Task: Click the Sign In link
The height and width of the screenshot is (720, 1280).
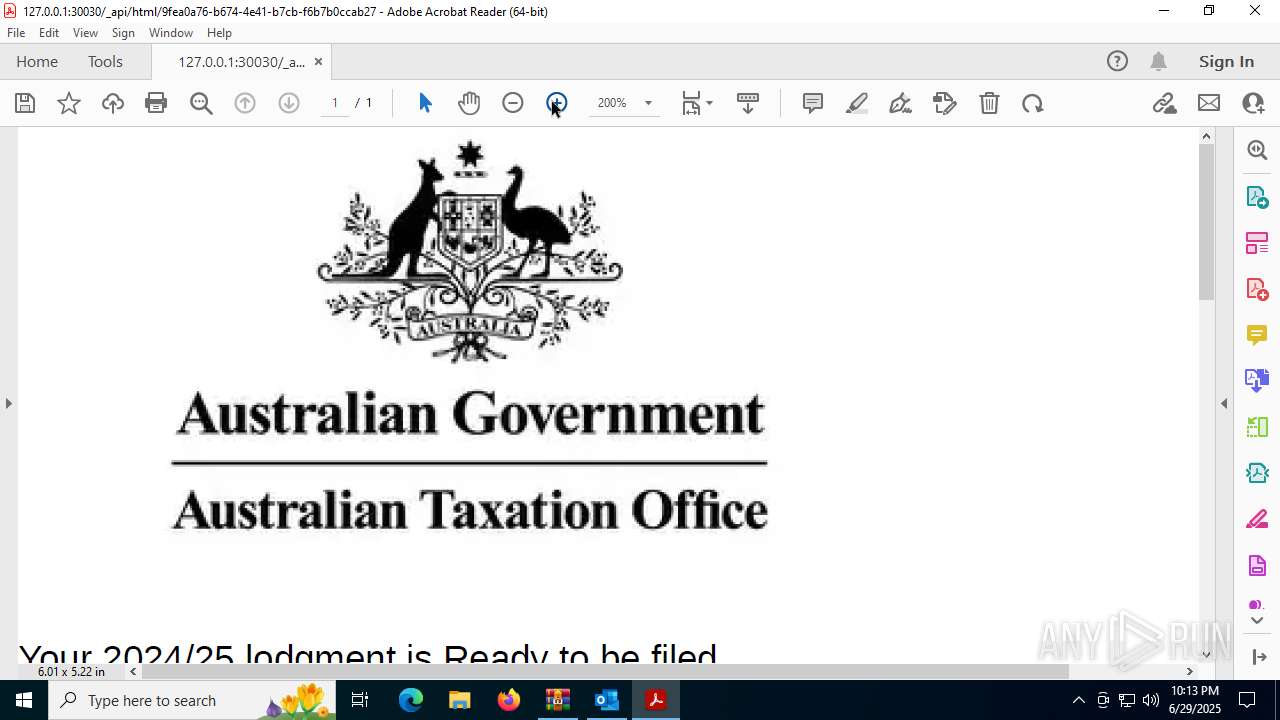Action: coord(1226,61)
